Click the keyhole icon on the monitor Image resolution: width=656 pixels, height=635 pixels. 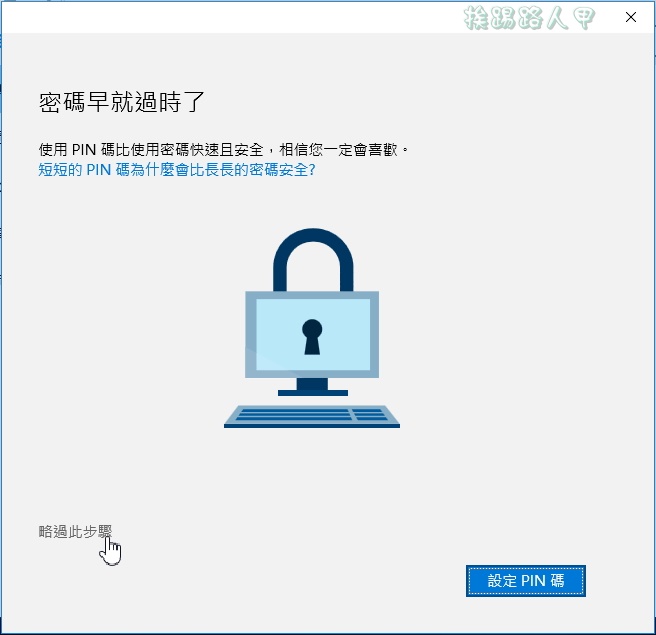click(x=312, y=337)
